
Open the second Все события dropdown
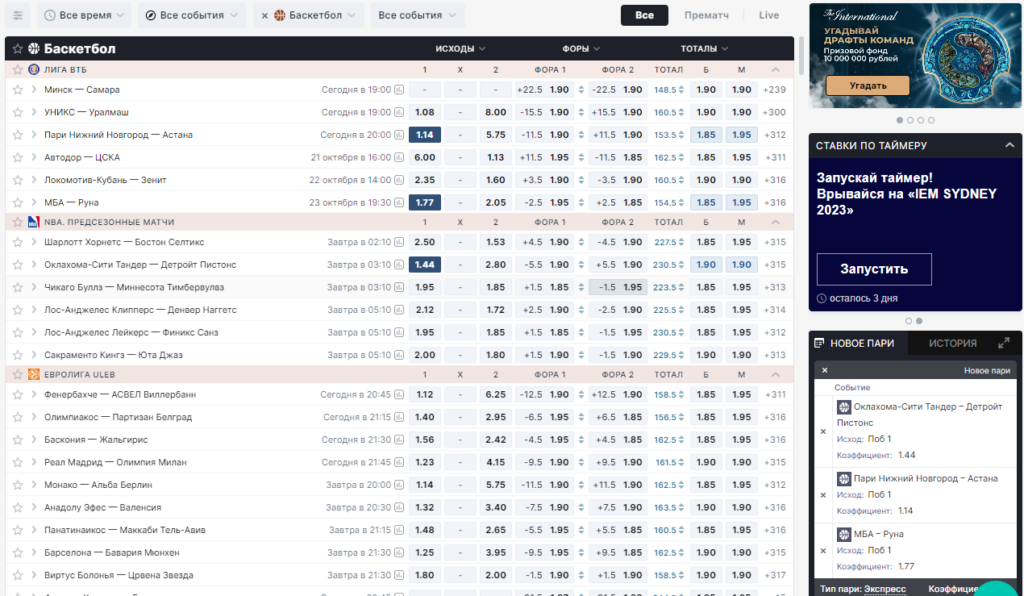[417, 15]
